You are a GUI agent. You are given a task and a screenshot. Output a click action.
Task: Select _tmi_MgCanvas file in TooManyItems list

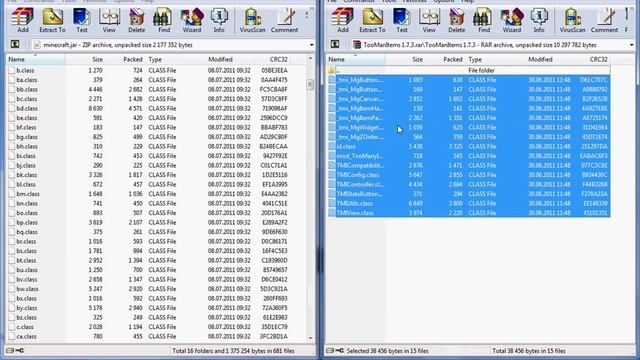coord(469,99)
